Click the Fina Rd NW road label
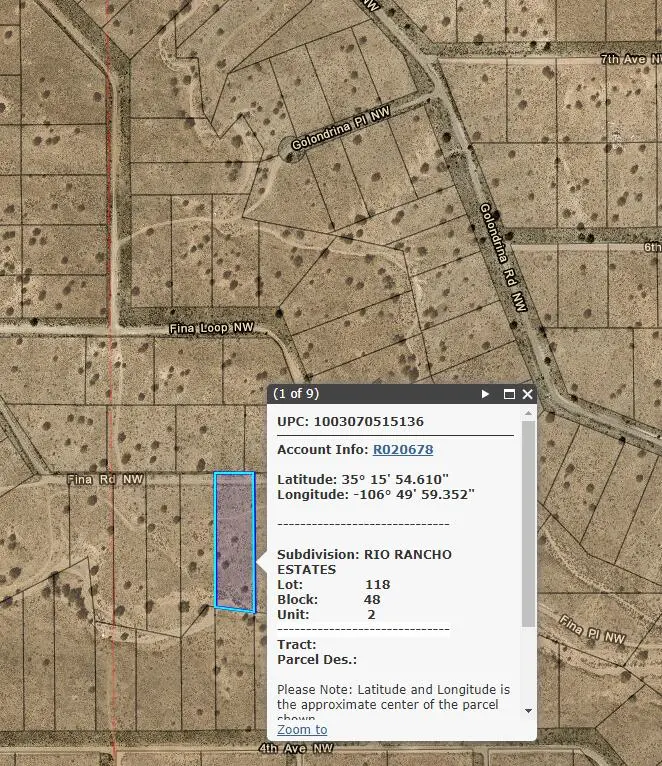Viewport: 662px width, 766px height. (105, 480)
